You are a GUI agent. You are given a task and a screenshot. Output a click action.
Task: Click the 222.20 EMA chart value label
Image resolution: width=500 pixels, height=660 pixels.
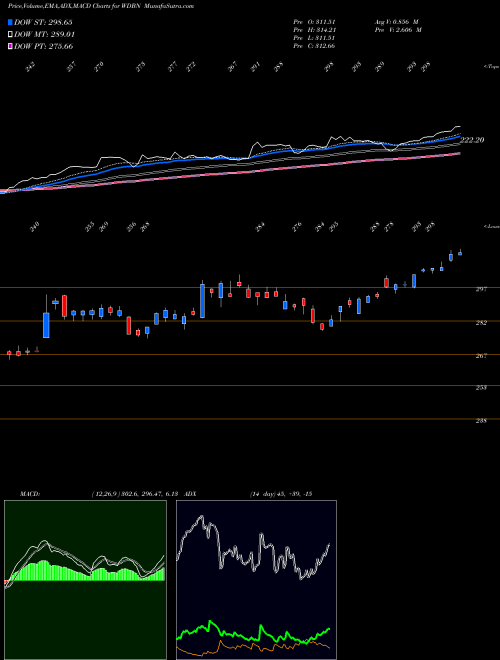pyautogui.click(x=472, y=140)
